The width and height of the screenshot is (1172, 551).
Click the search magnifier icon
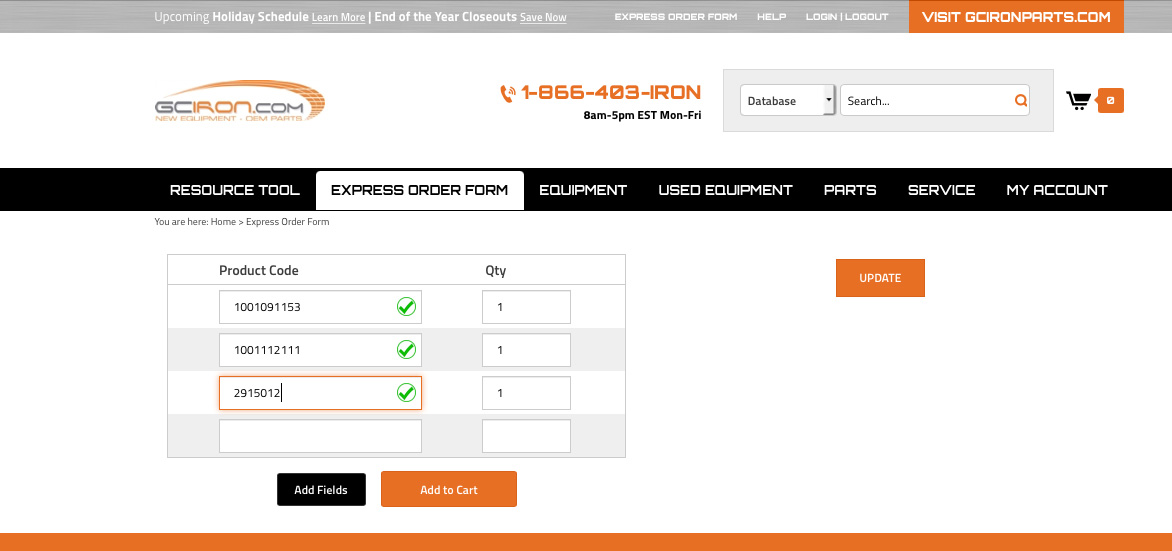[1020, 101]
